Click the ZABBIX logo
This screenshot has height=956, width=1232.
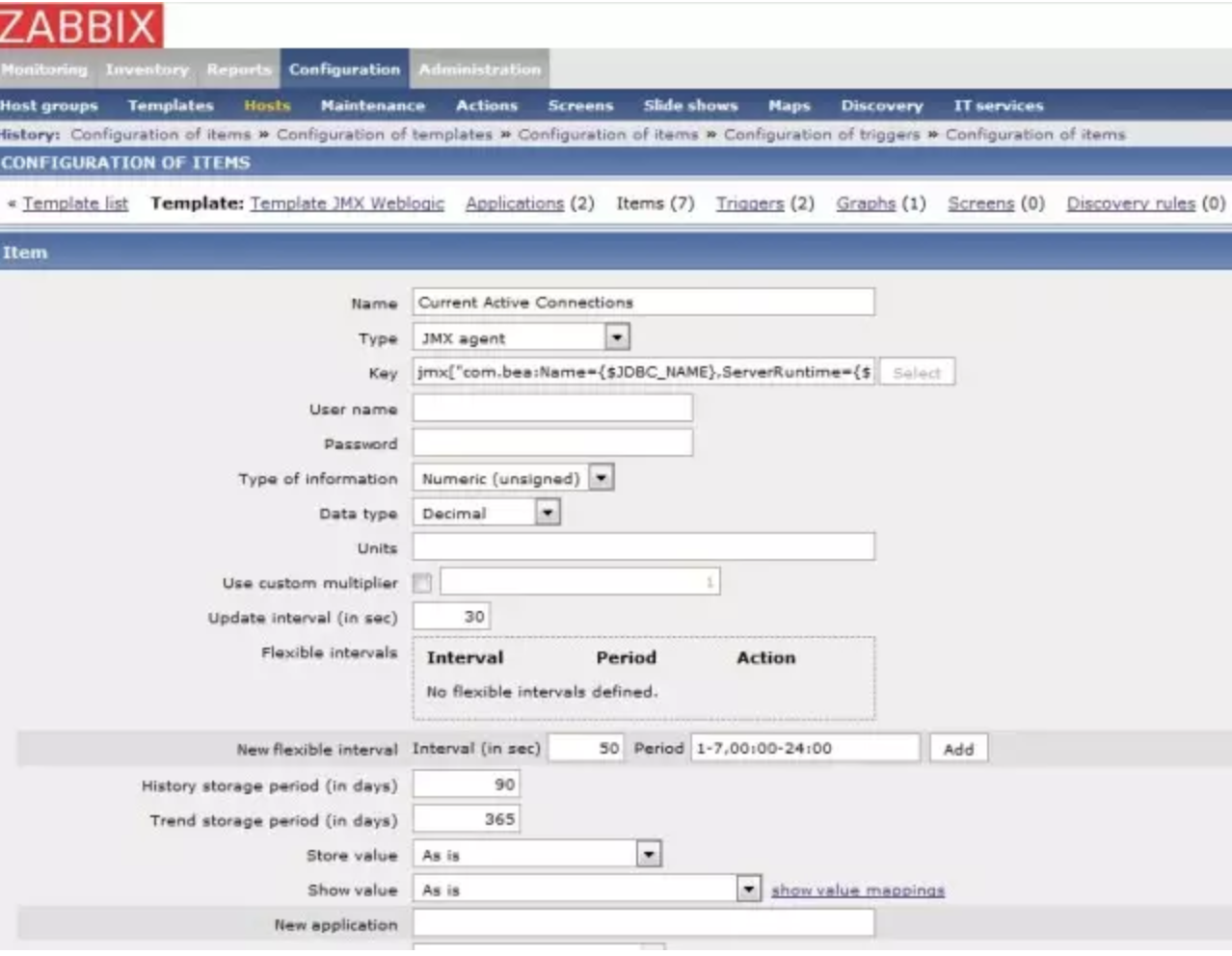pos(81,24)
